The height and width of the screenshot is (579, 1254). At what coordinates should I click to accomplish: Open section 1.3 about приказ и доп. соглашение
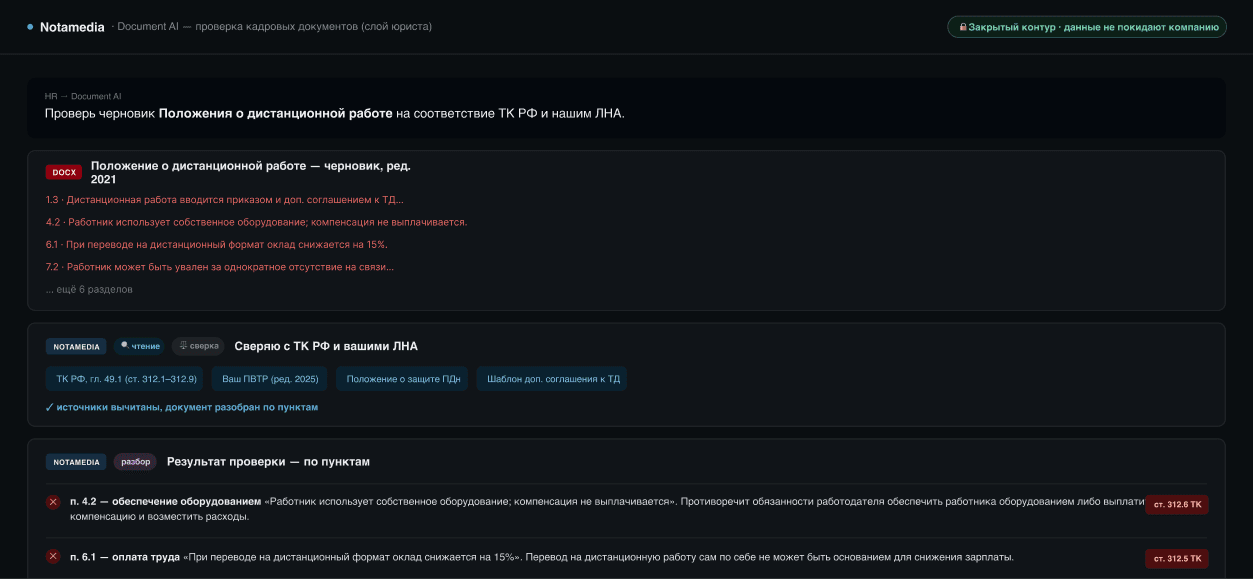point(225,200)
